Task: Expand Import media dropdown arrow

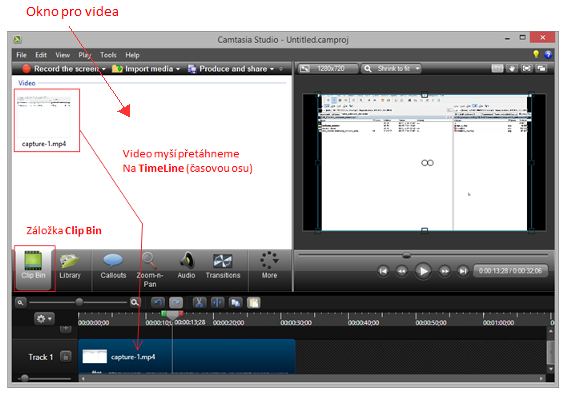Action: 178,69
